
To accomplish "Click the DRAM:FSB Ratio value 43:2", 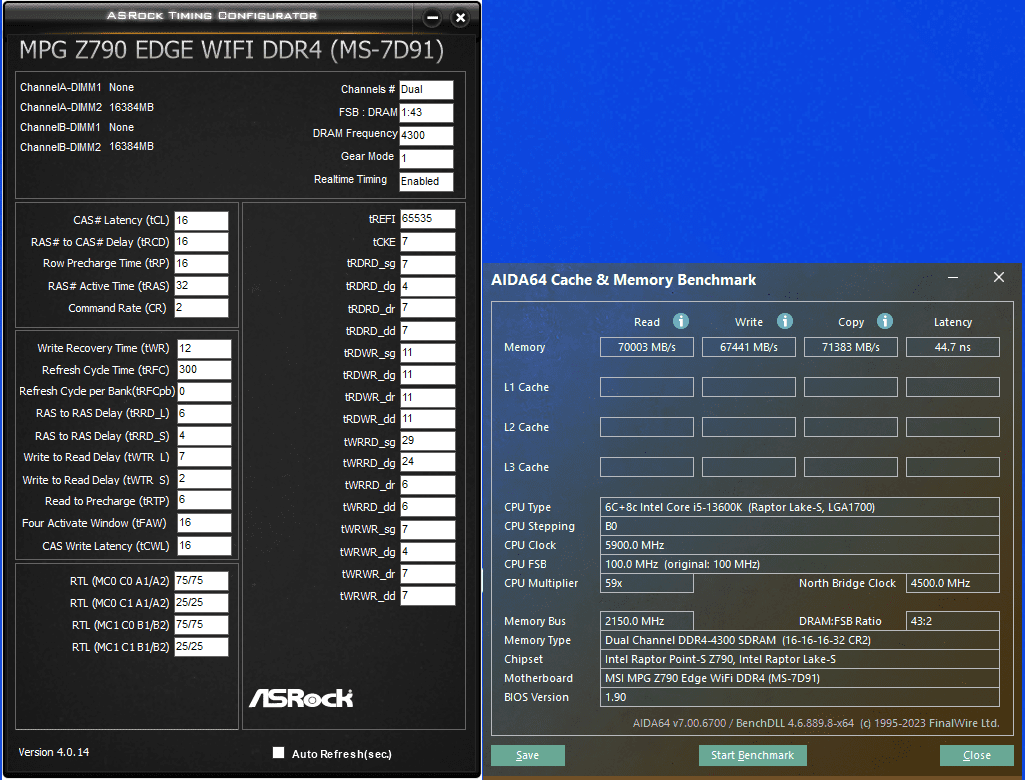I will tap(952, 621).
